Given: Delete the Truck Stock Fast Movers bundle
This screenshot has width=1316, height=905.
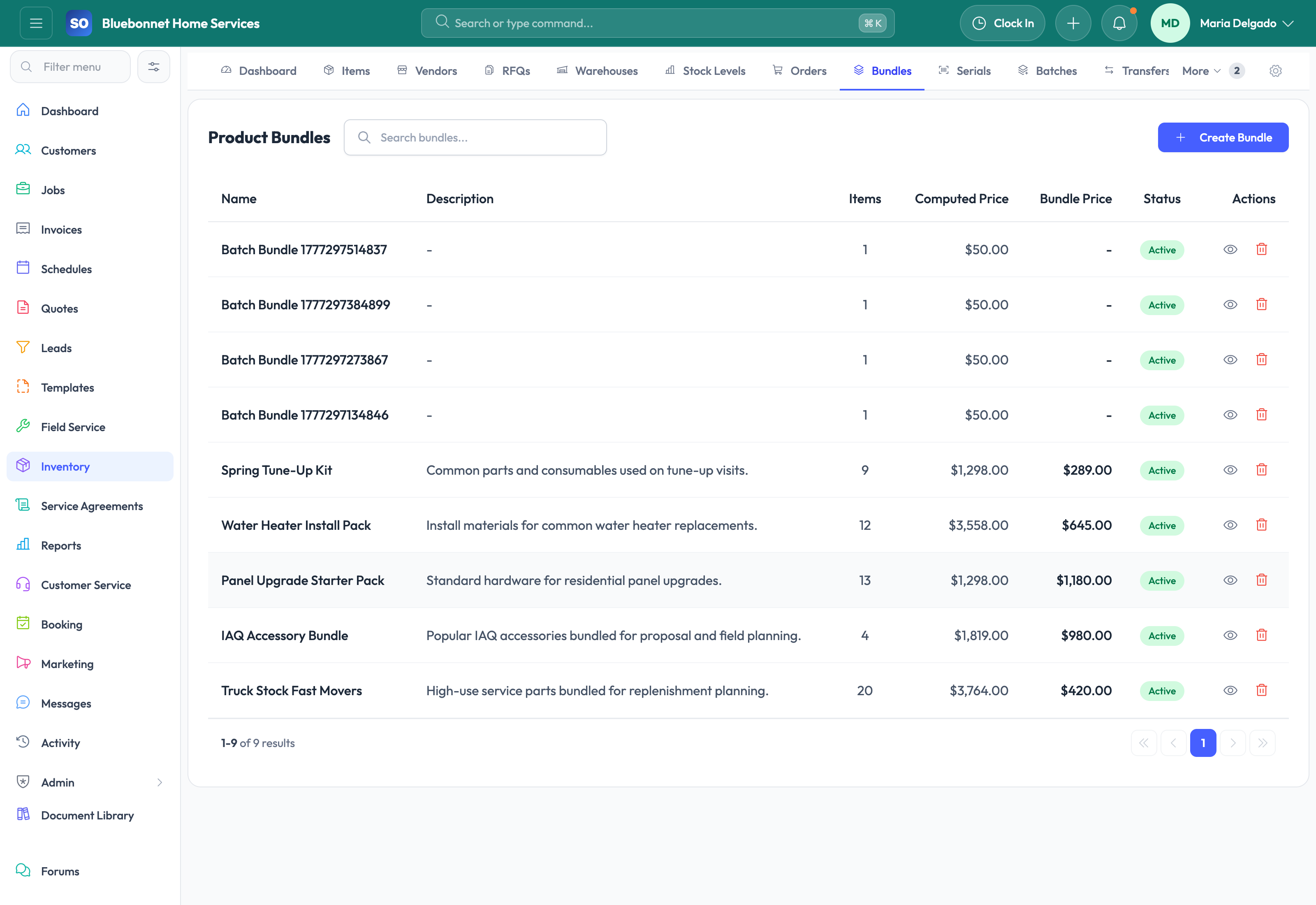Looking at the screenshot, I should 1262,691.
